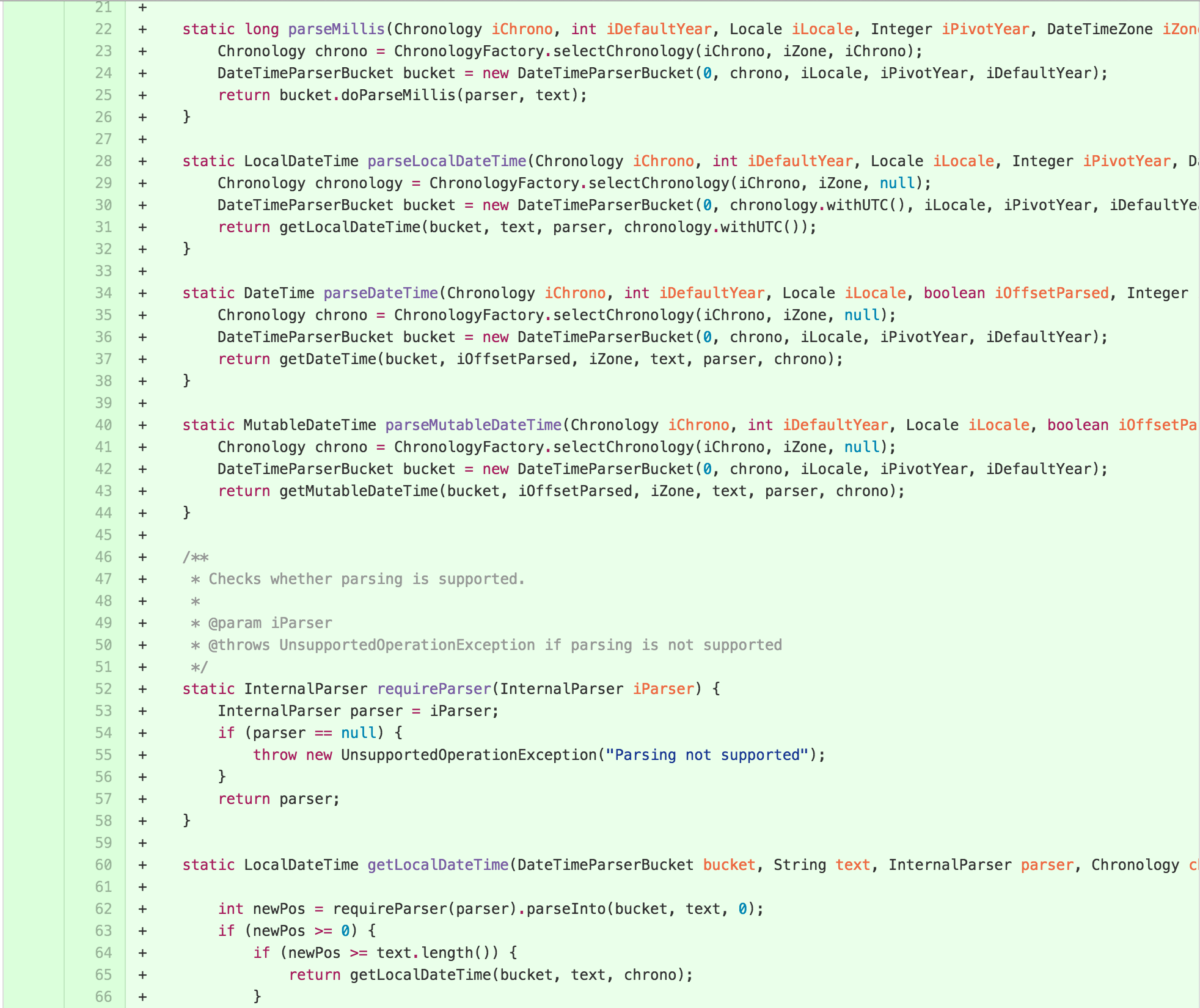Click "if (parser == null)" on line 54
This screenshot has height=1008, width=1200.
(x=301, y=733)
